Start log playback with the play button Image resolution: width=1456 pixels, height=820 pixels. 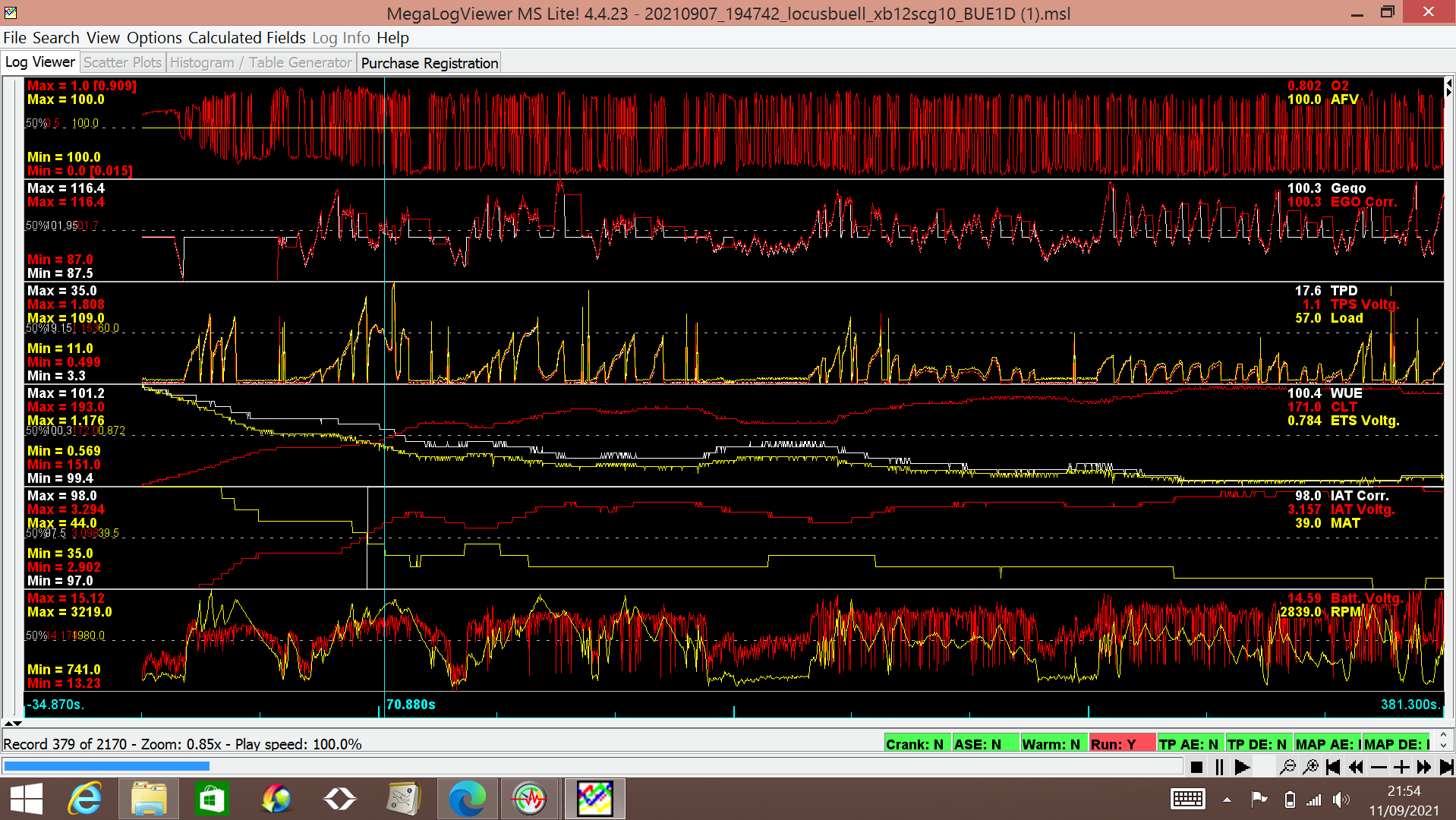click(x=1242, y=767)
